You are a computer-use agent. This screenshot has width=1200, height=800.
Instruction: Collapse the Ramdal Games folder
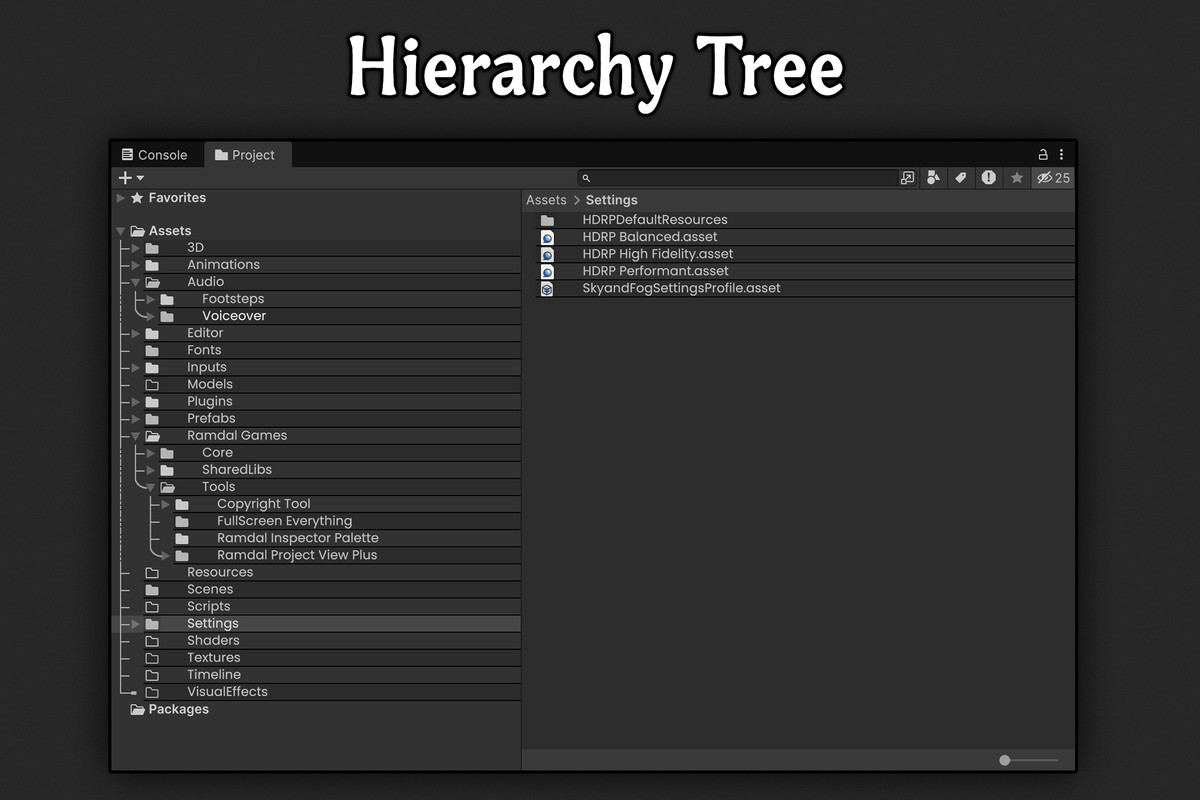[x=135, y=435]
